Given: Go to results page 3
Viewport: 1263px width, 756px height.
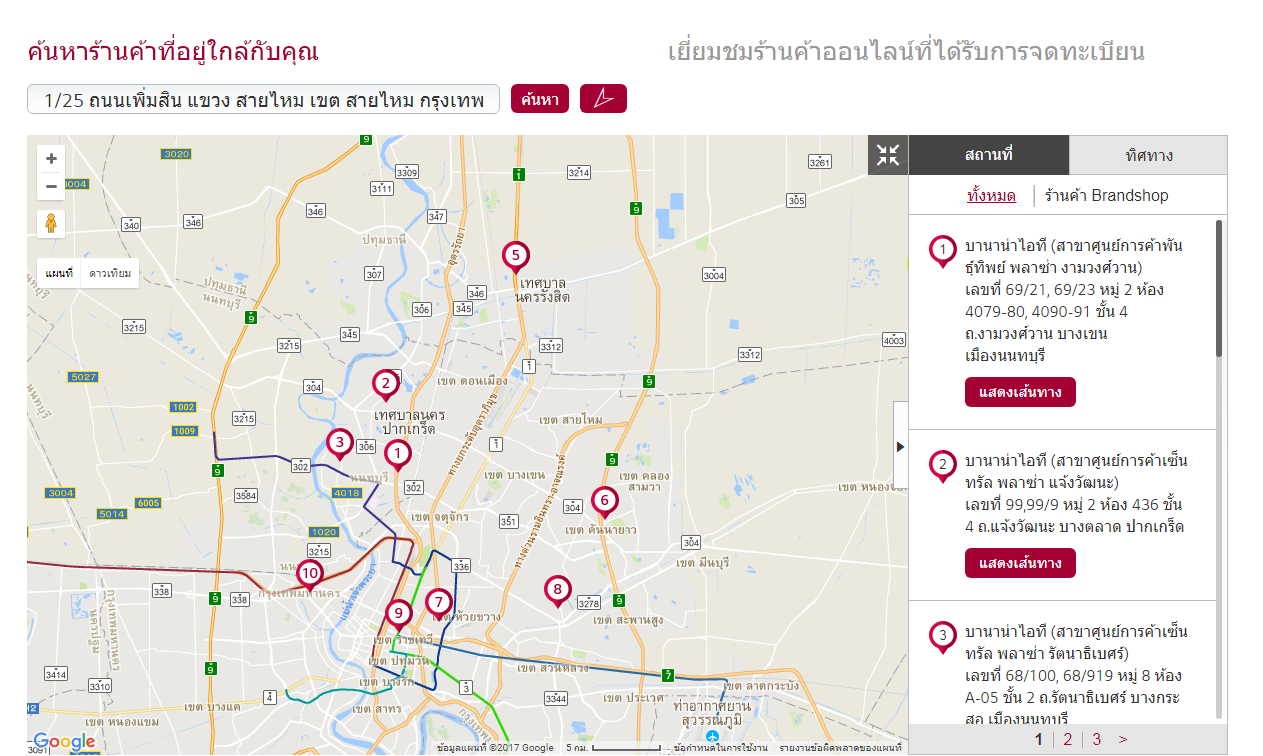Looking at the screenshot, I should [1096, 740].
